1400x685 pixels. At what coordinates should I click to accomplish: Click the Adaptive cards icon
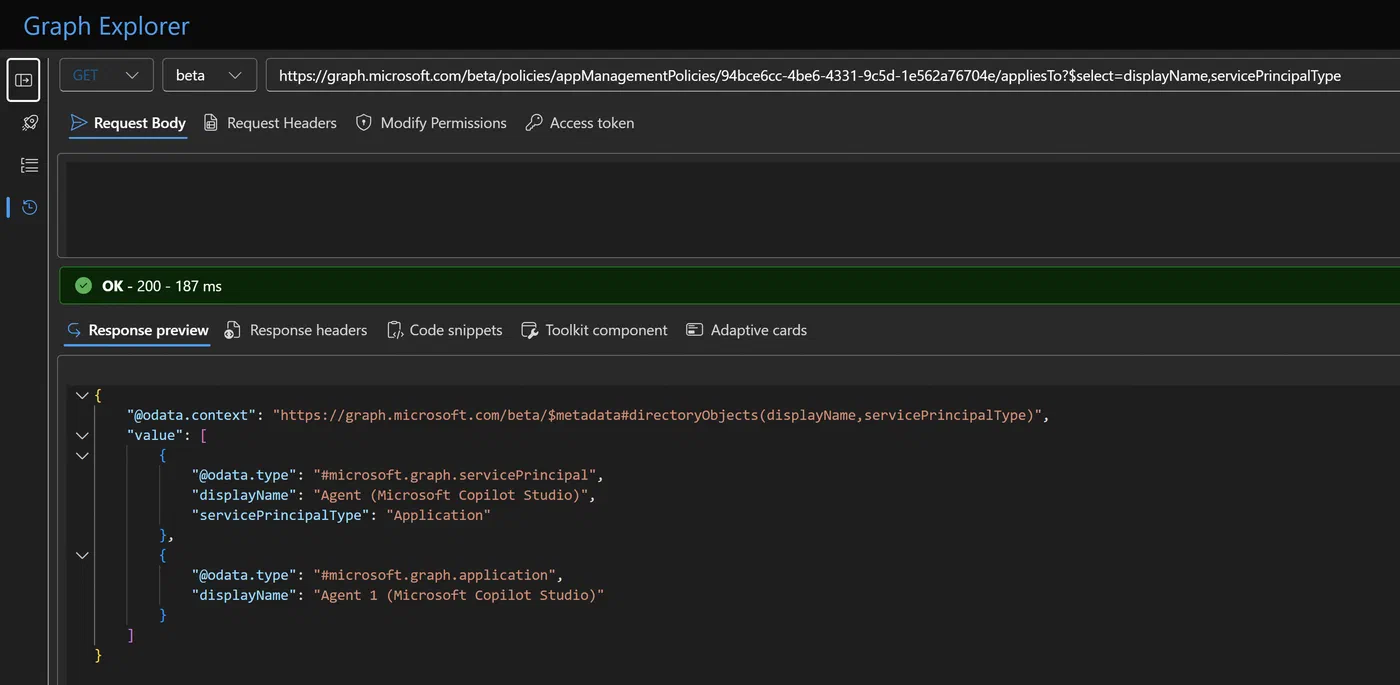tap(695, 330)
